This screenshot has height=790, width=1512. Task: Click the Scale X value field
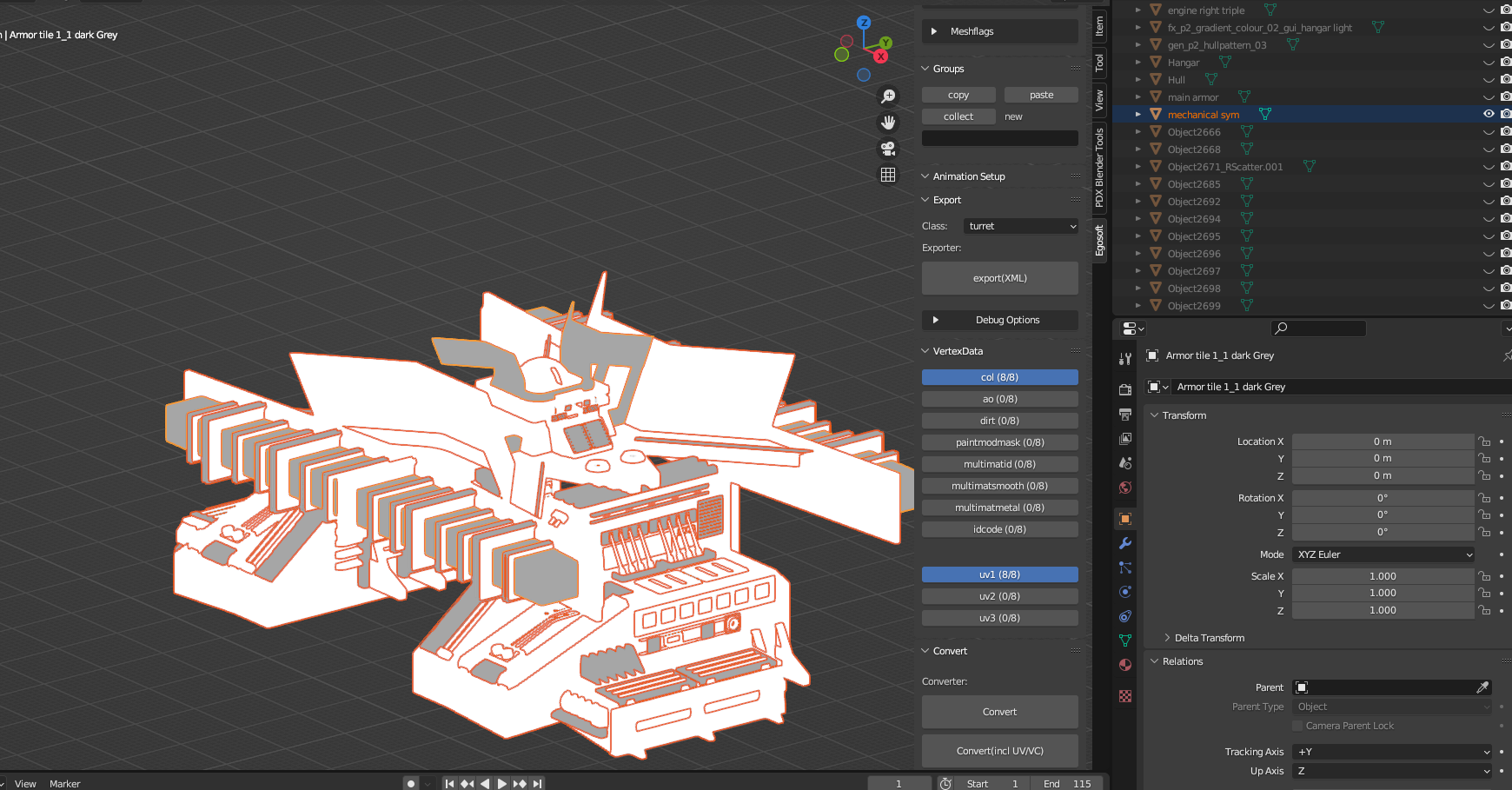1383,576
